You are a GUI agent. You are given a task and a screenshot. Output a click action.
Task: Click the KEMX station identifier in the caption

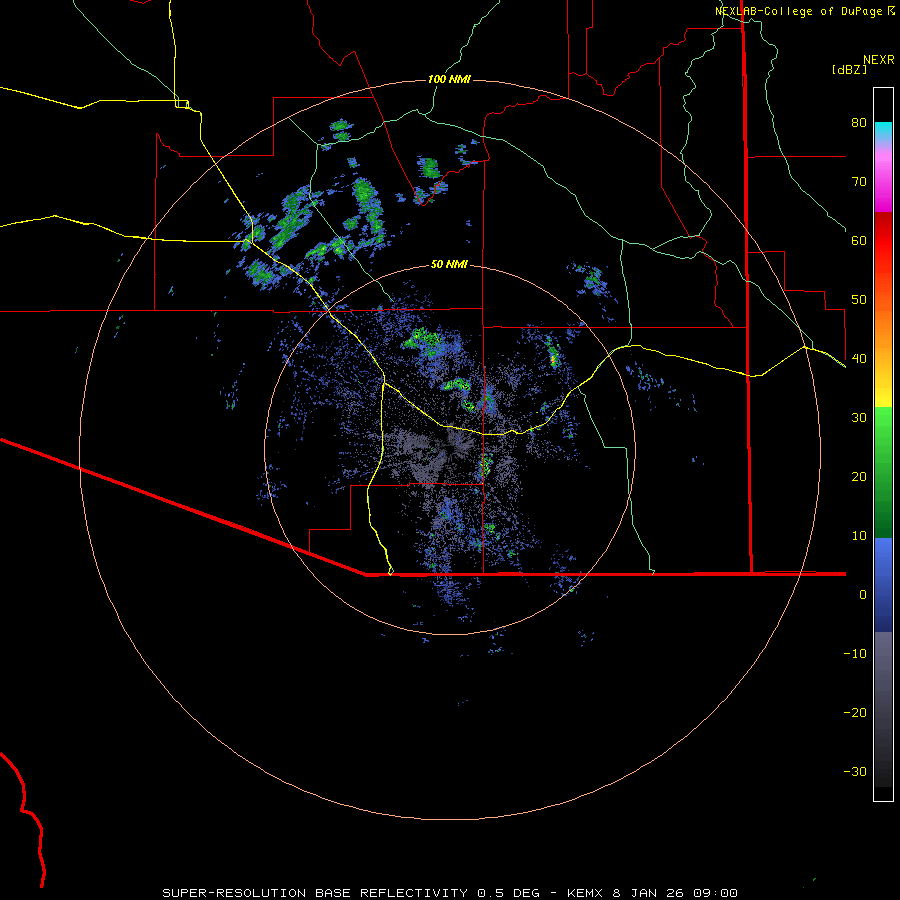585,893
